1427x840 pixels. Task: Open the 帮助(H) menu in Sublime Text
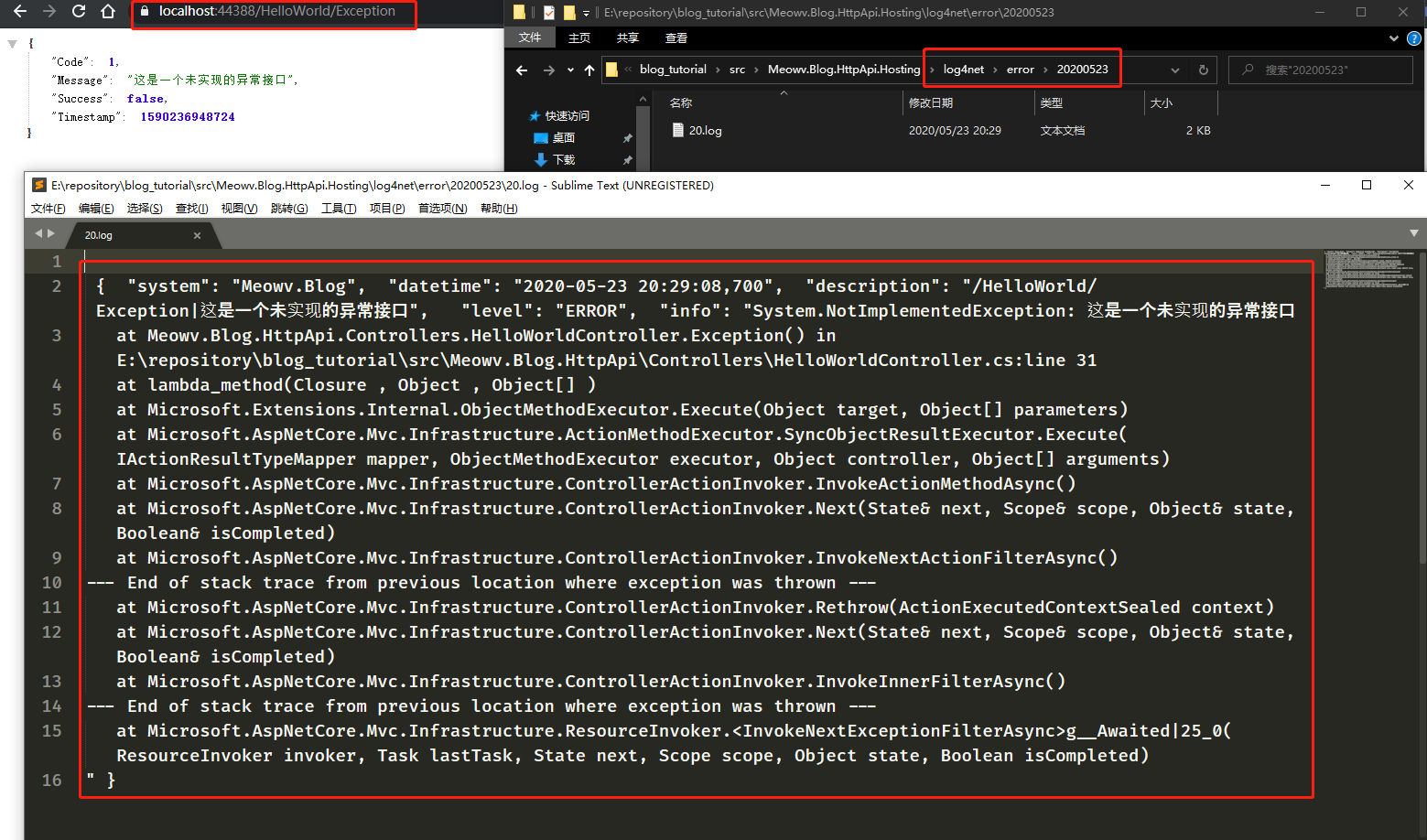pyautogui.click(x=499, y=209)
